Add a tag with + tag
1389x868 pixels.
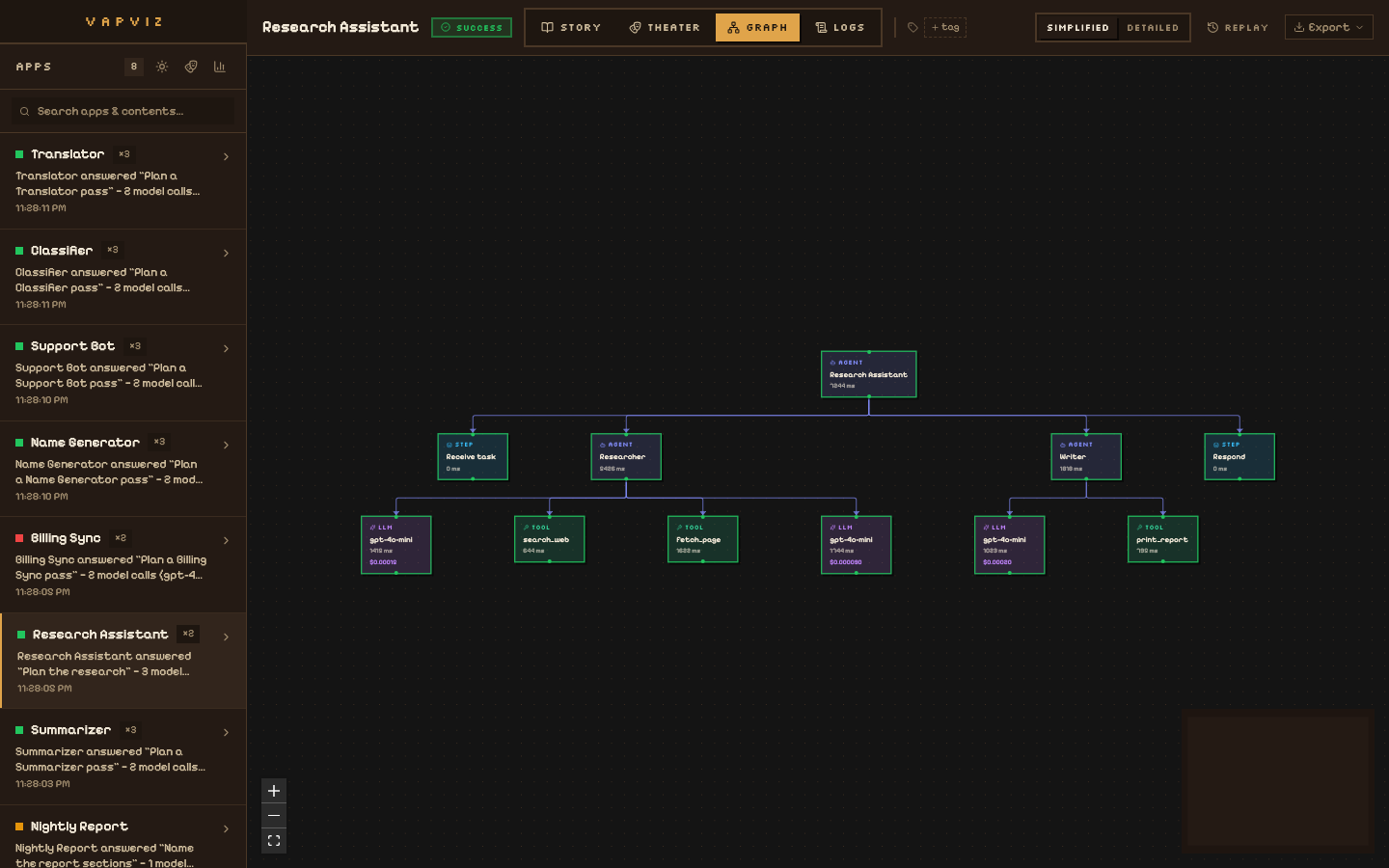tap(945, 27)
